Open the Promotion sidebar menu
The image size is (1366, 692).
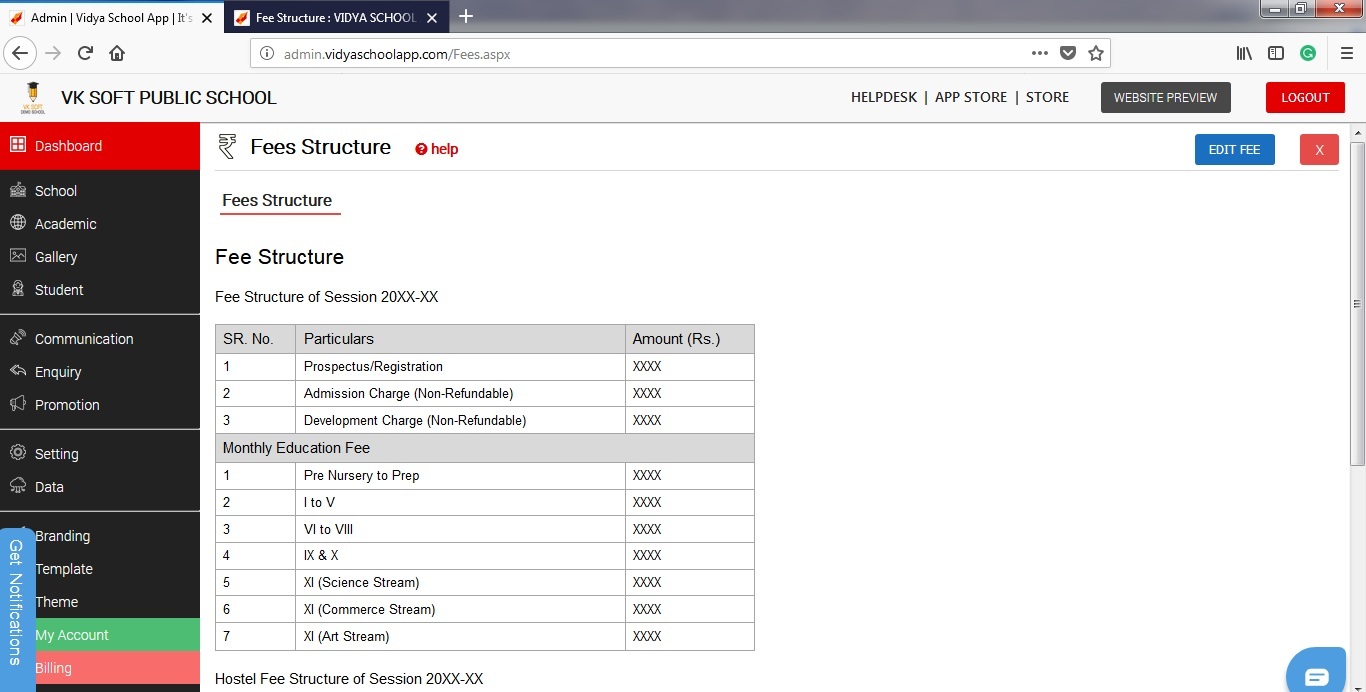(x=100, y=404)
